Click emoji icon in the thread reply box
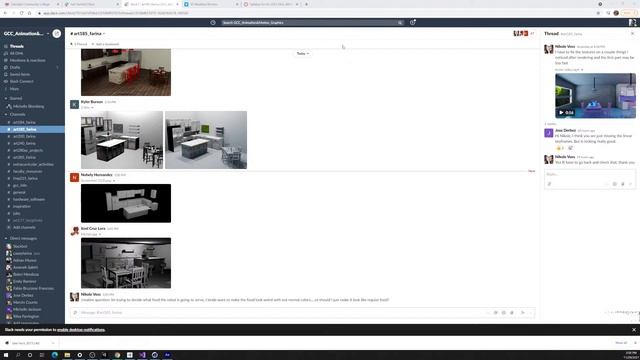 (615, 184)
